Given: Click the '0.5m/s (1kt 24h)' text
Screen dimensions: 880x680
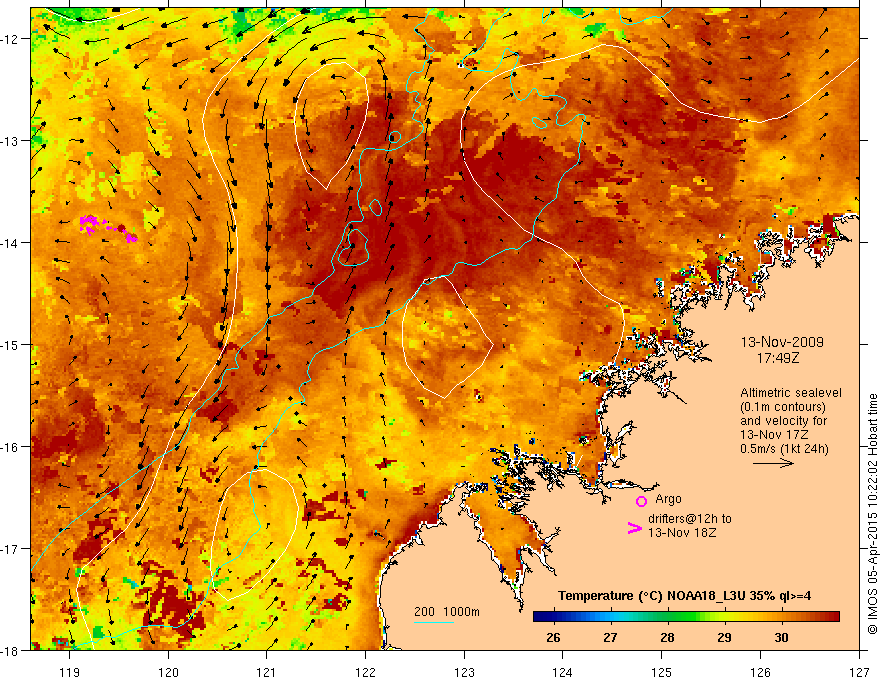Looking at the screenshot, I should pyautogui.click(x=784, y=448).
